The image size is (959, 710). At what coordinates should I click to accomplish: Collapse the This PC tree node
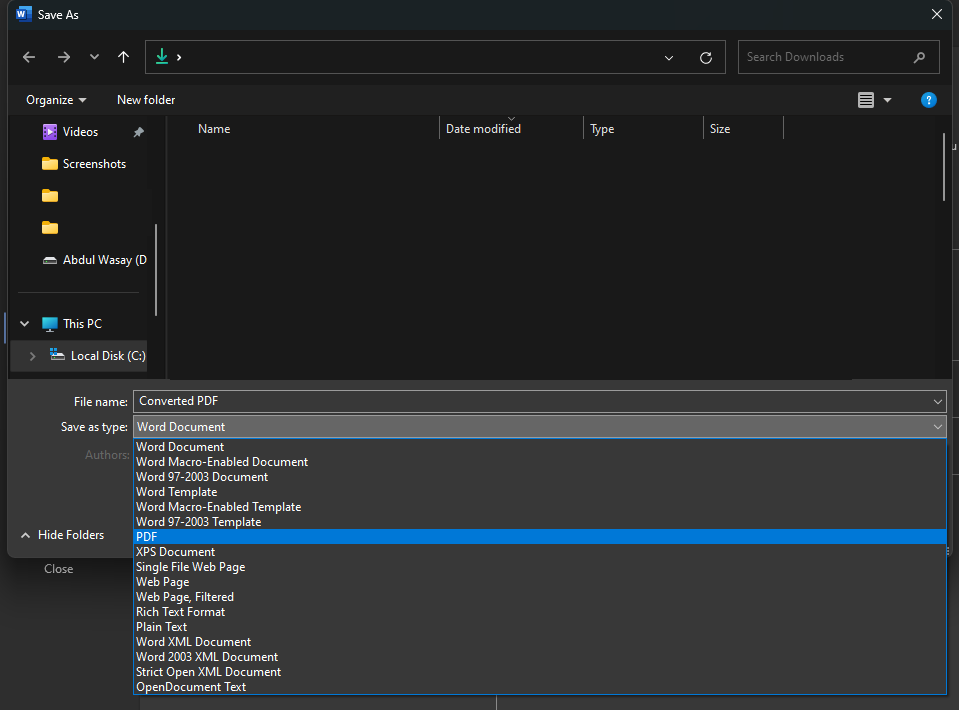point(25,324)
